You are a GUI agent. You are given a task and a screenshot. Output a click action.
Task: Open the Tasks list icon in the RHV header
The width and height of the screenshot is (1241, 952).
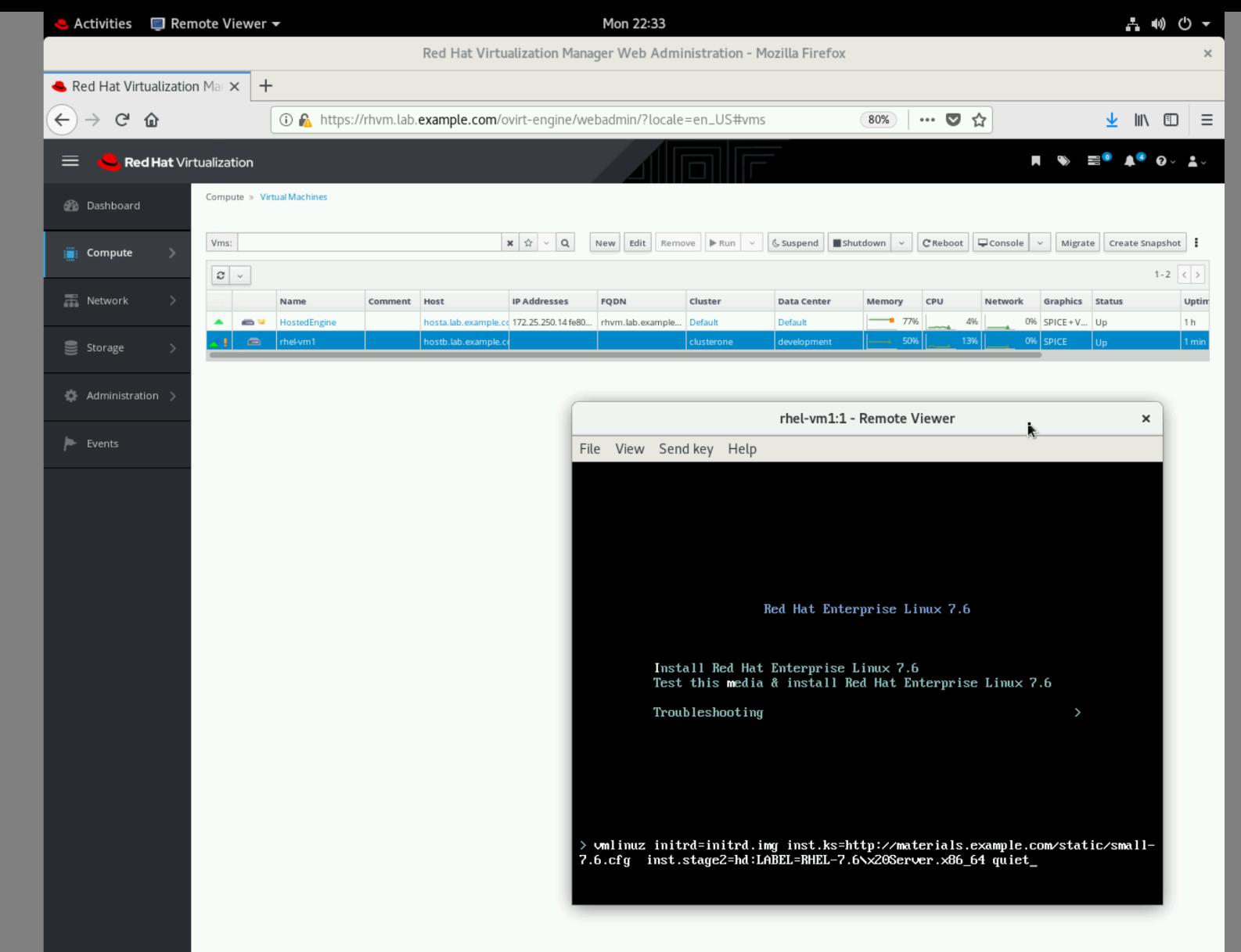tap(1098, 160)
